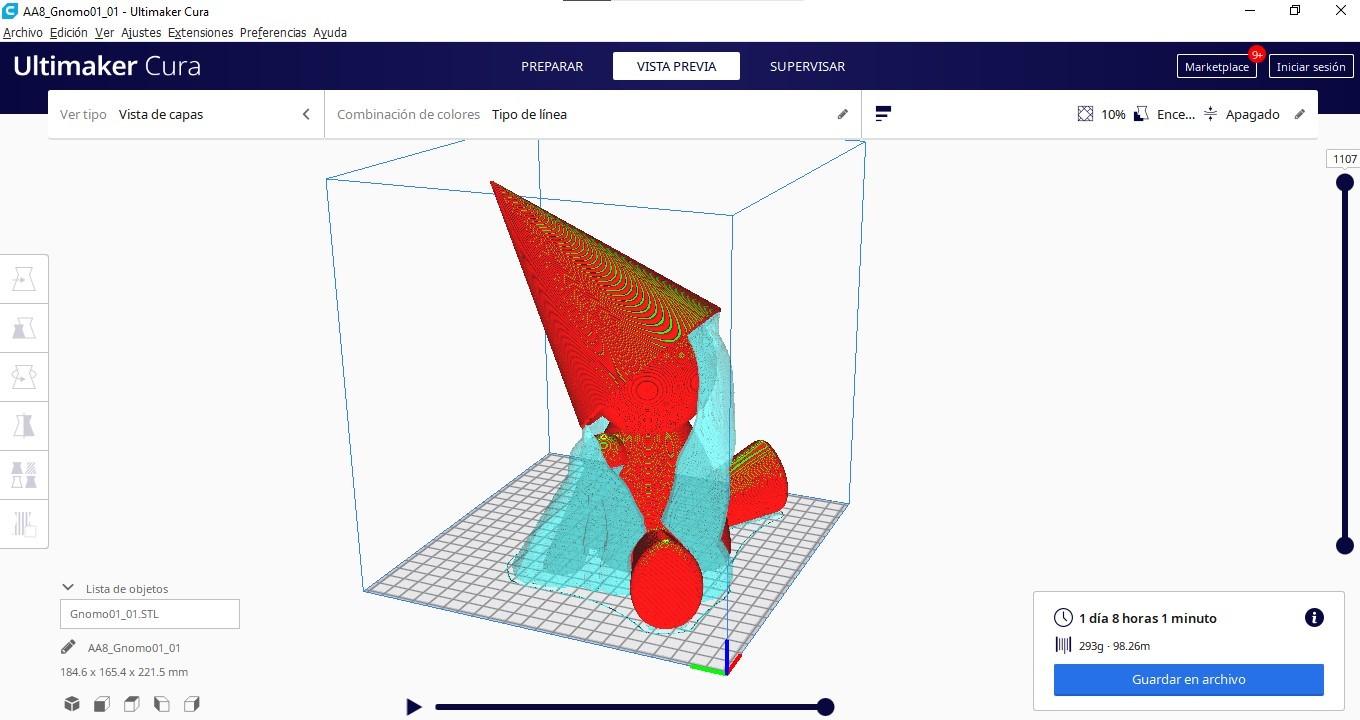Click the support setting icon
1360x720 pixels.
[1141, 114]
